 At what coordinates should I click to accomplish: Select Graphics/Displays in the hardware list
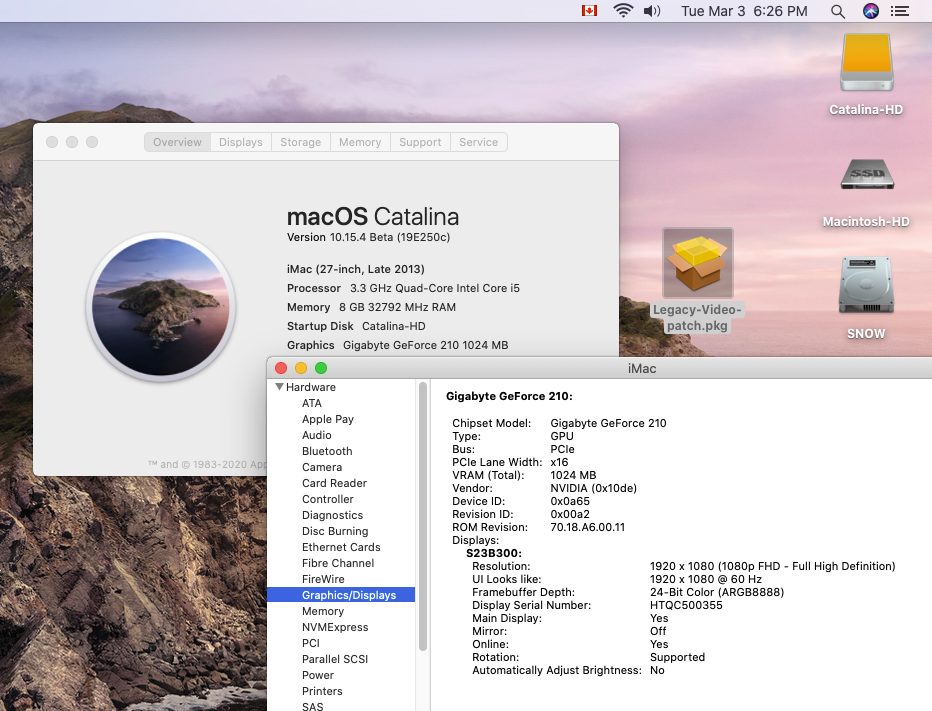[341, 595]
